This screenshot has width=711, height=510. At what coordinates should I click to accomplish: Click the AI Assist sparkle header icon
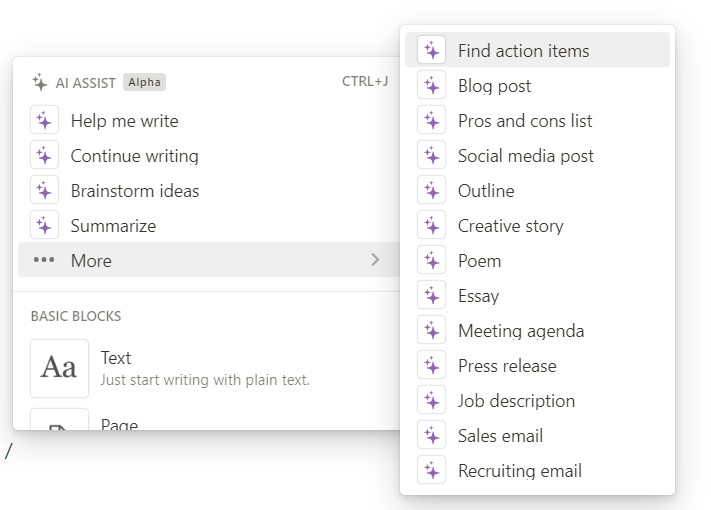40,83
